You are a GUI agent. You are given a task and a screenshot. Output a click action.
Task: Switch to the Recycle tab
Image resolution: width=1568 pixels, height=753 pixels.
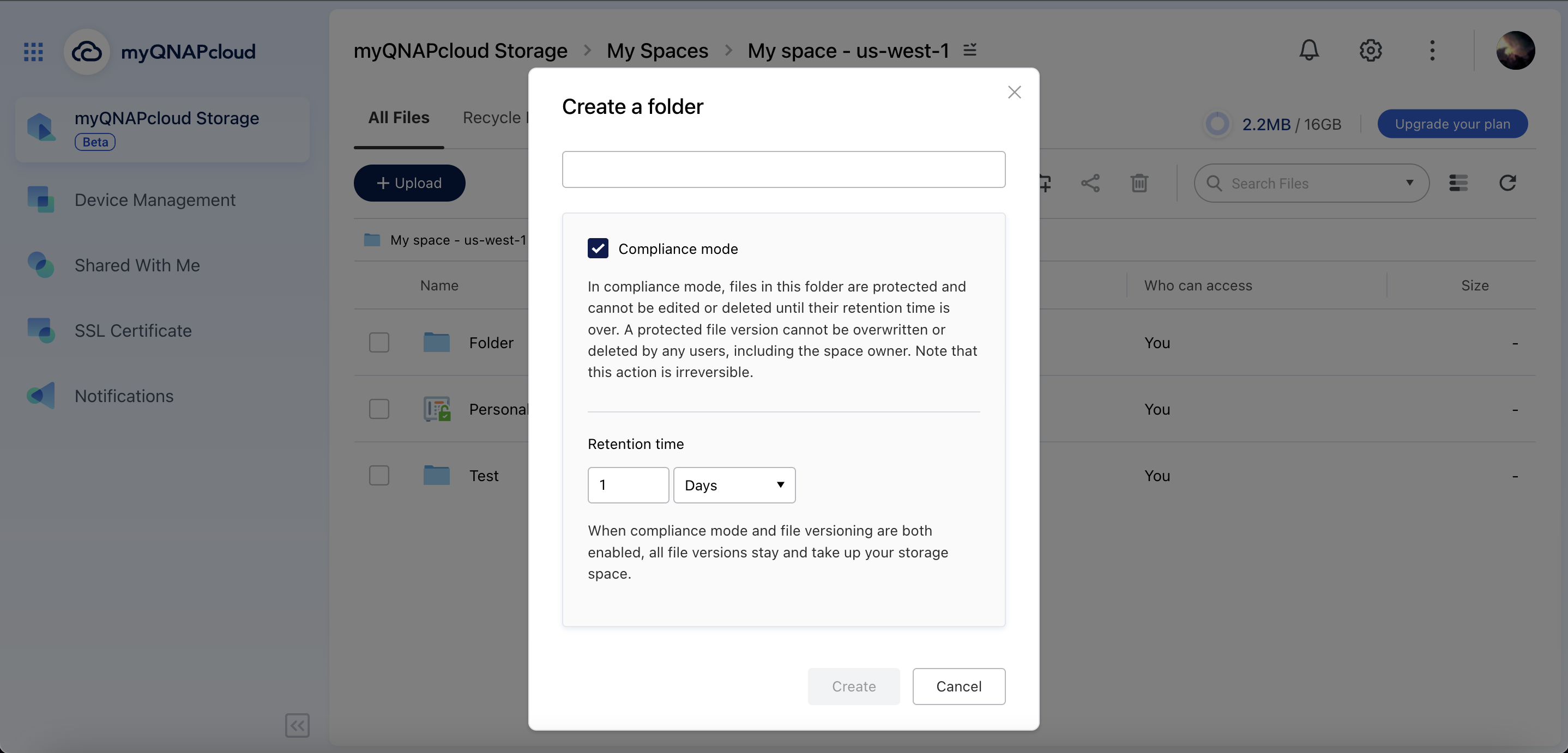(495, 117)
